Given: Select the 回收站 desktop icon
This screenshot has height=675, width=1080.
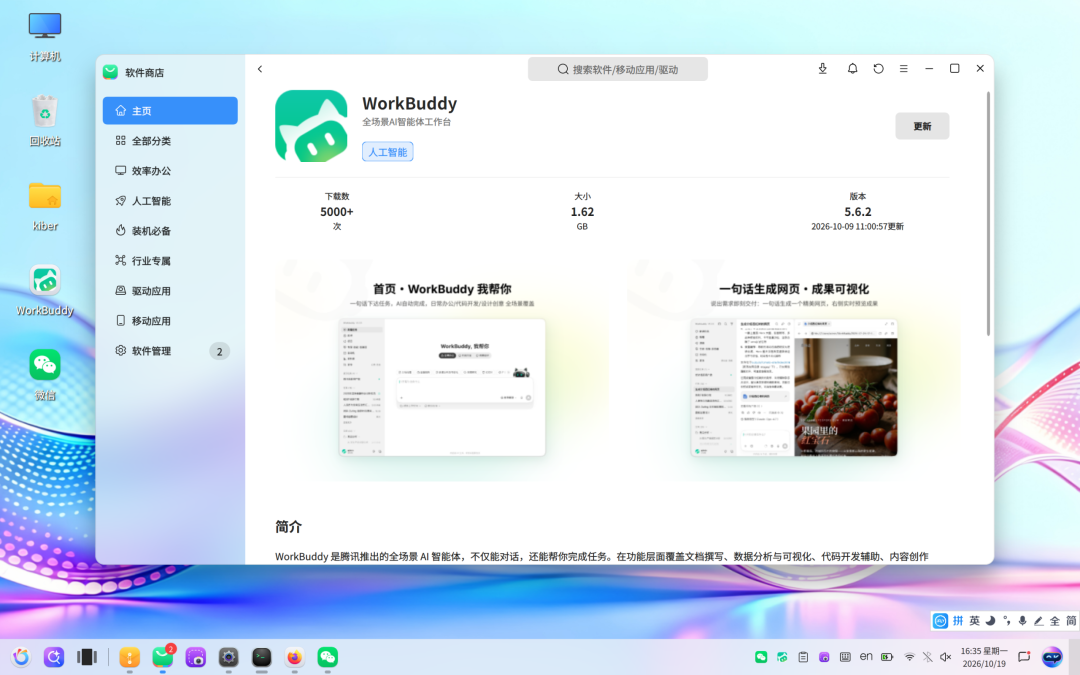Looking at the screenshot, I should (45, 122).
